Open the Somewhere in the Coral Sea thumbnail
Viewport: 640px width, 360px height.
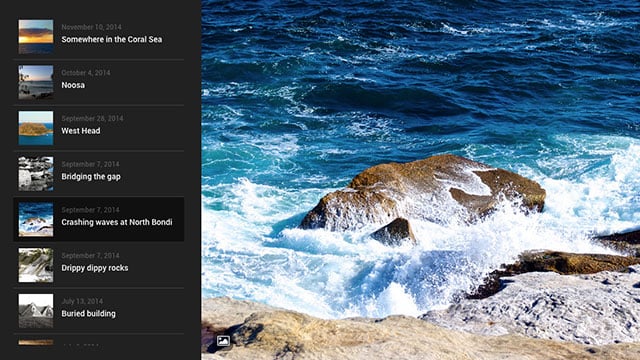pos(36,37)
